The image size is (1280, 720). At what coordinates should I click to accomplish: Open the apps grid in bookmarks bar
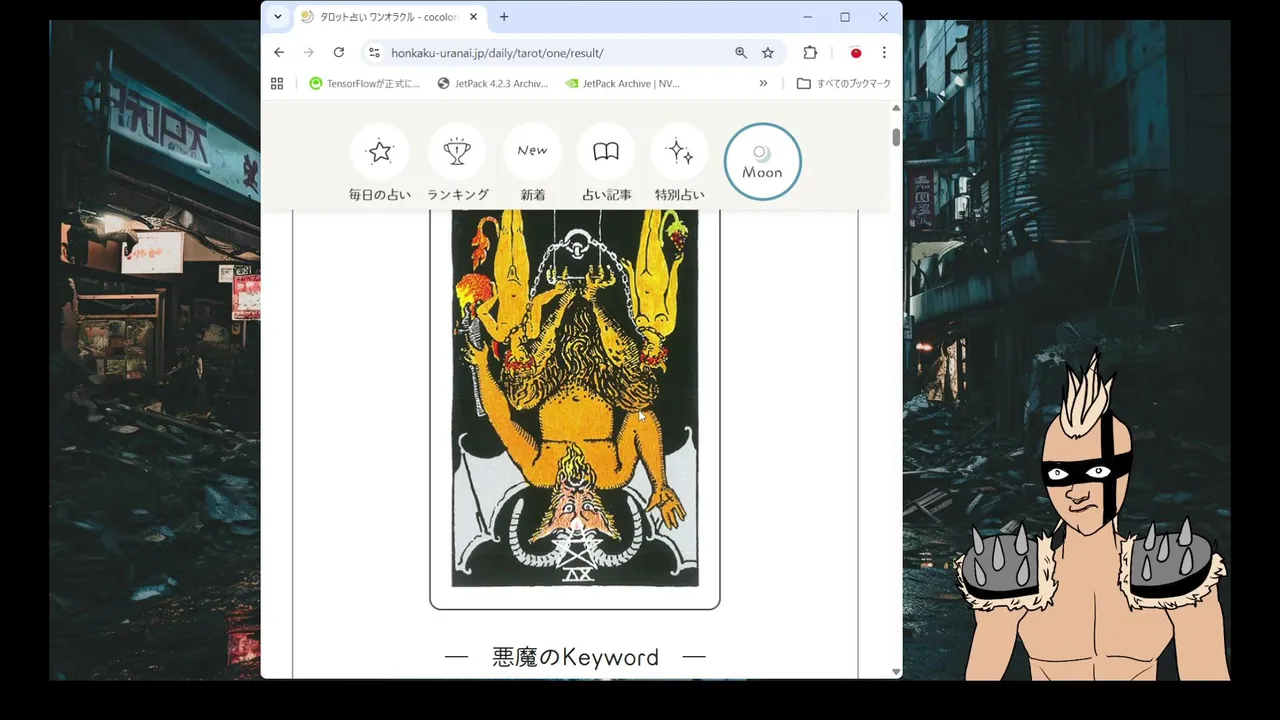pyautogui.click(x=277, y=84)
